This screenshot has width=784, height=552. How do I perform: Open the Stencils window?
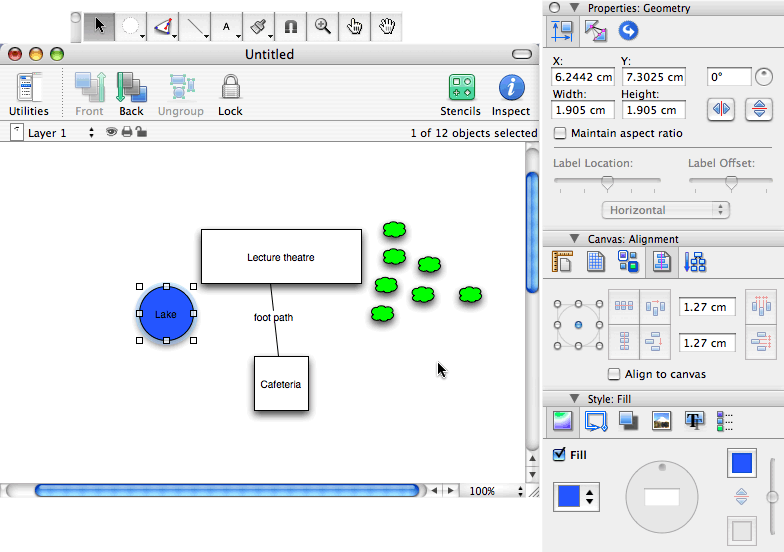tap(460, 95)
